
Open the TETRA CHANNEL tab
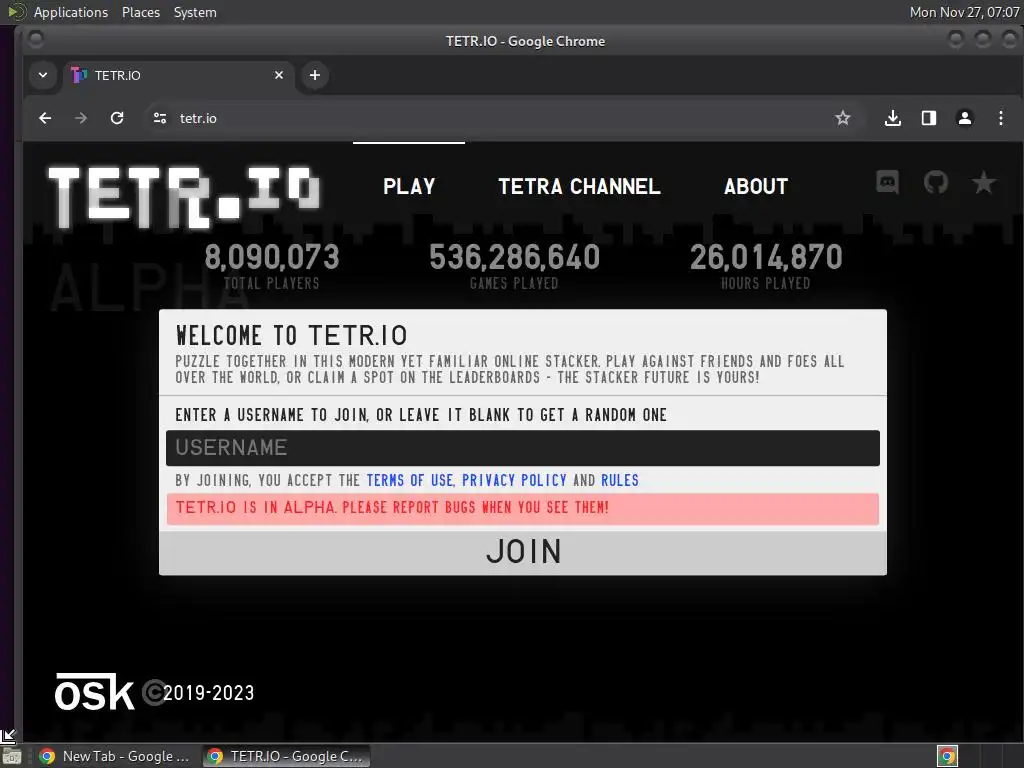pyautogui.click(x=579, y=186)
